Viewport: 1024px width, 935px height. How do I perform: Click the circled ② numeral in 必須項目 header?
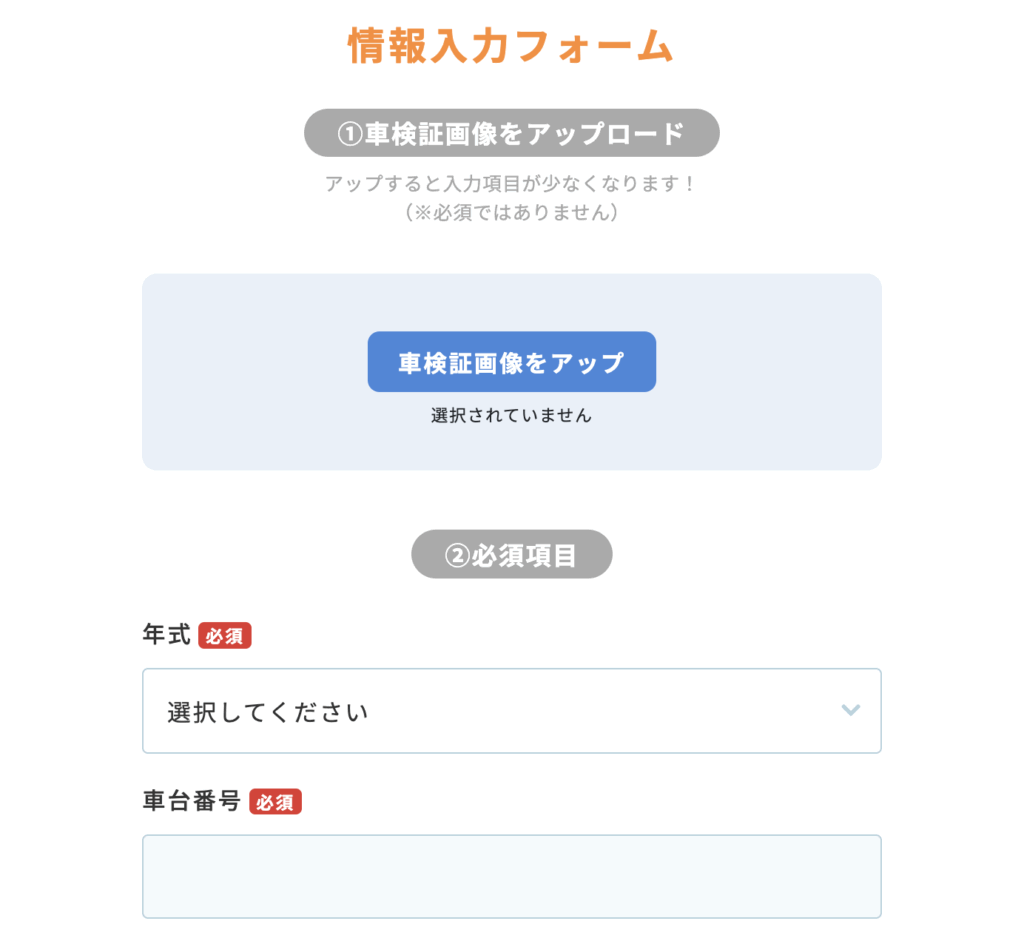pyautogui.click(x=456, y=555)
